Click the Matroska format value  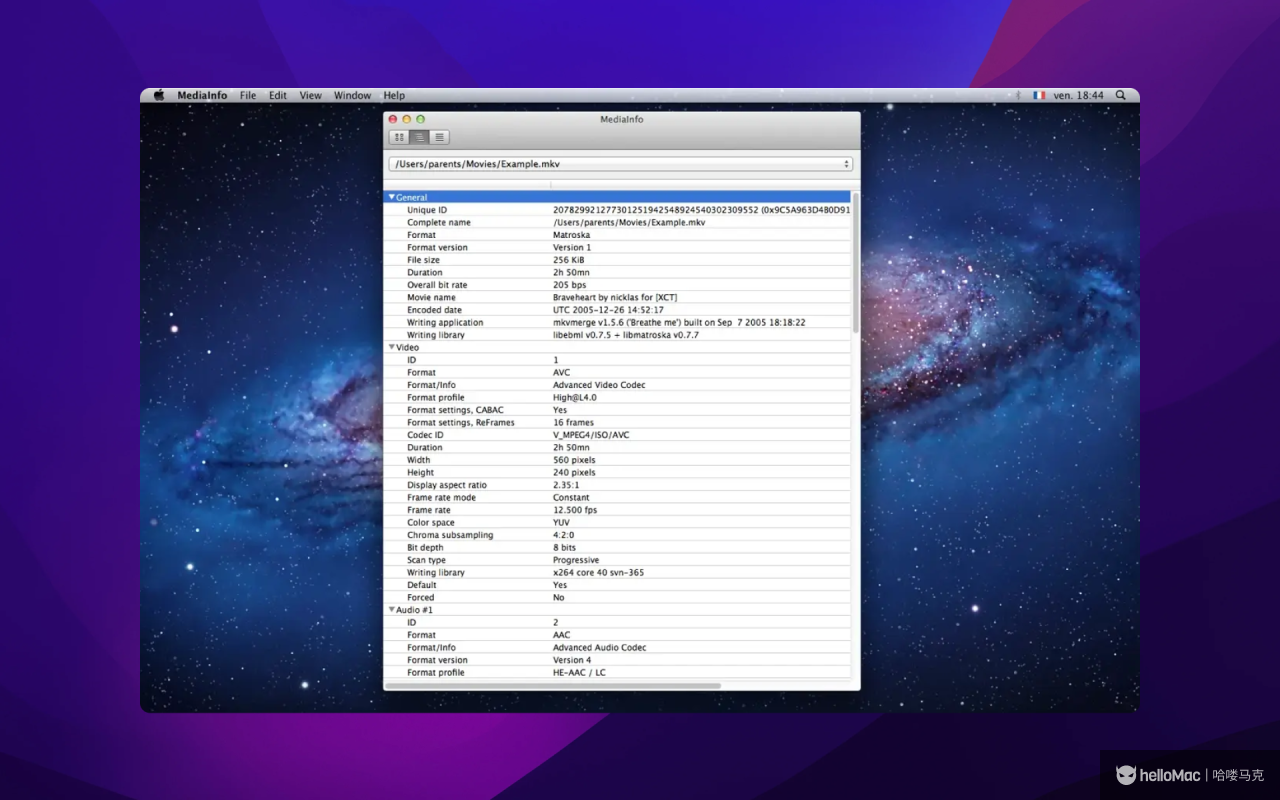click(x=572, y=235)
